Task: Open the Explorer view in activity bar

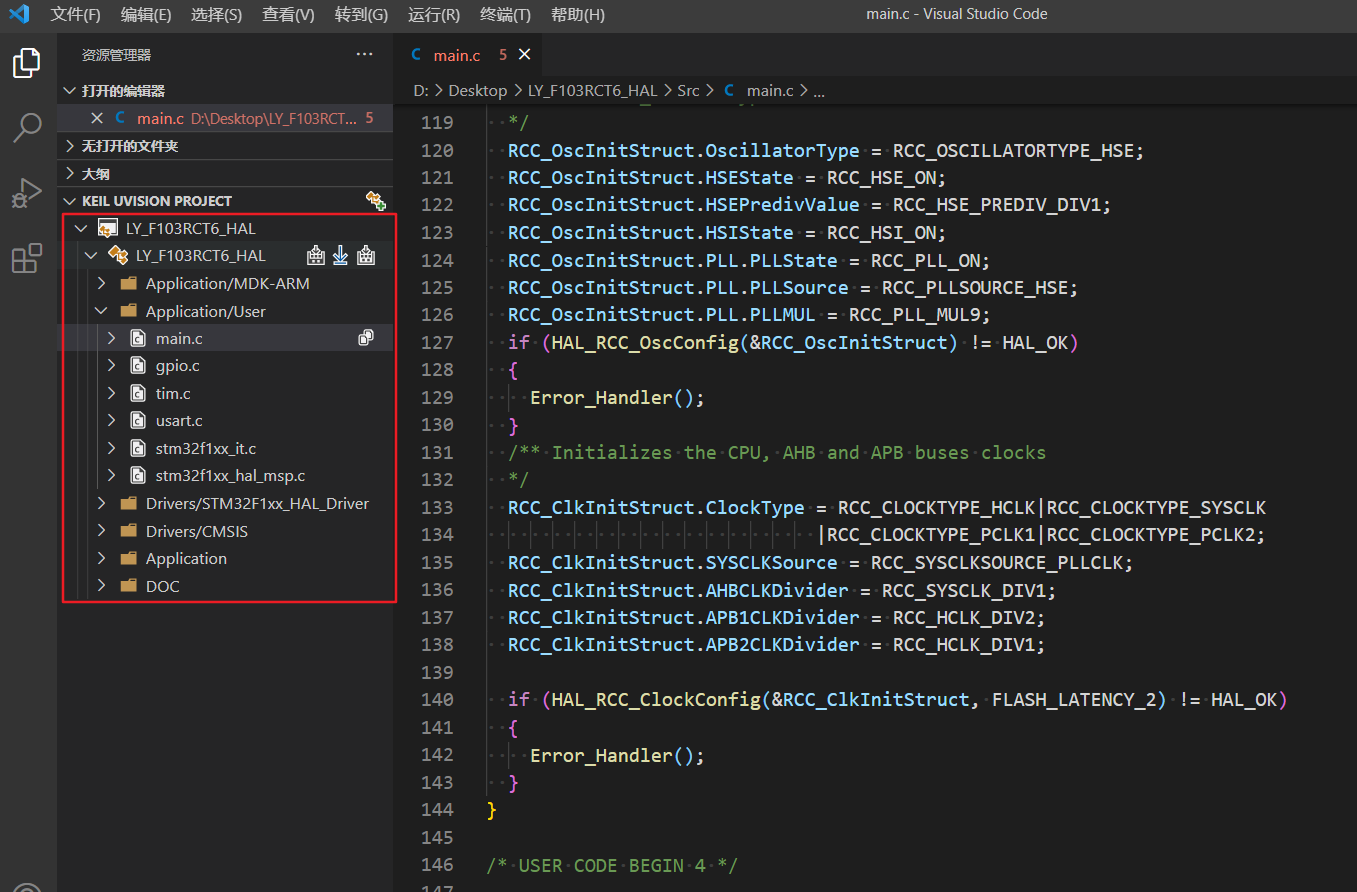Action: point(27,63)
